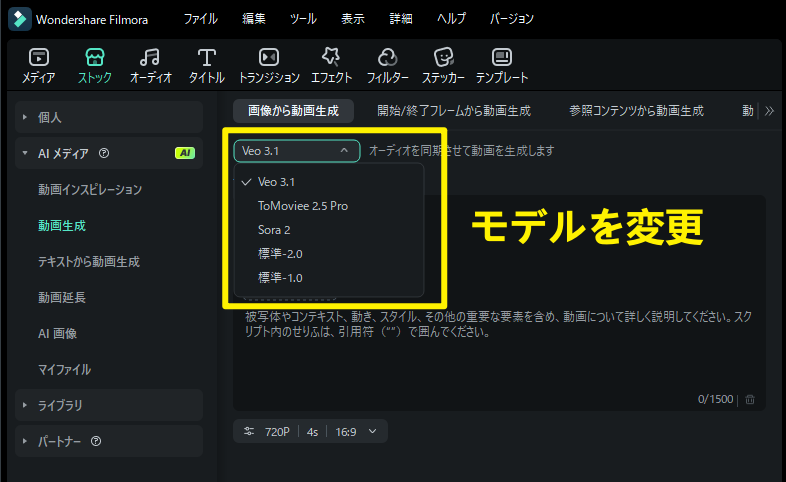Close the Veo 3.1 model dropdown
Image resolution: width=786 pixels, height=482 pixels.
point(297,151)
